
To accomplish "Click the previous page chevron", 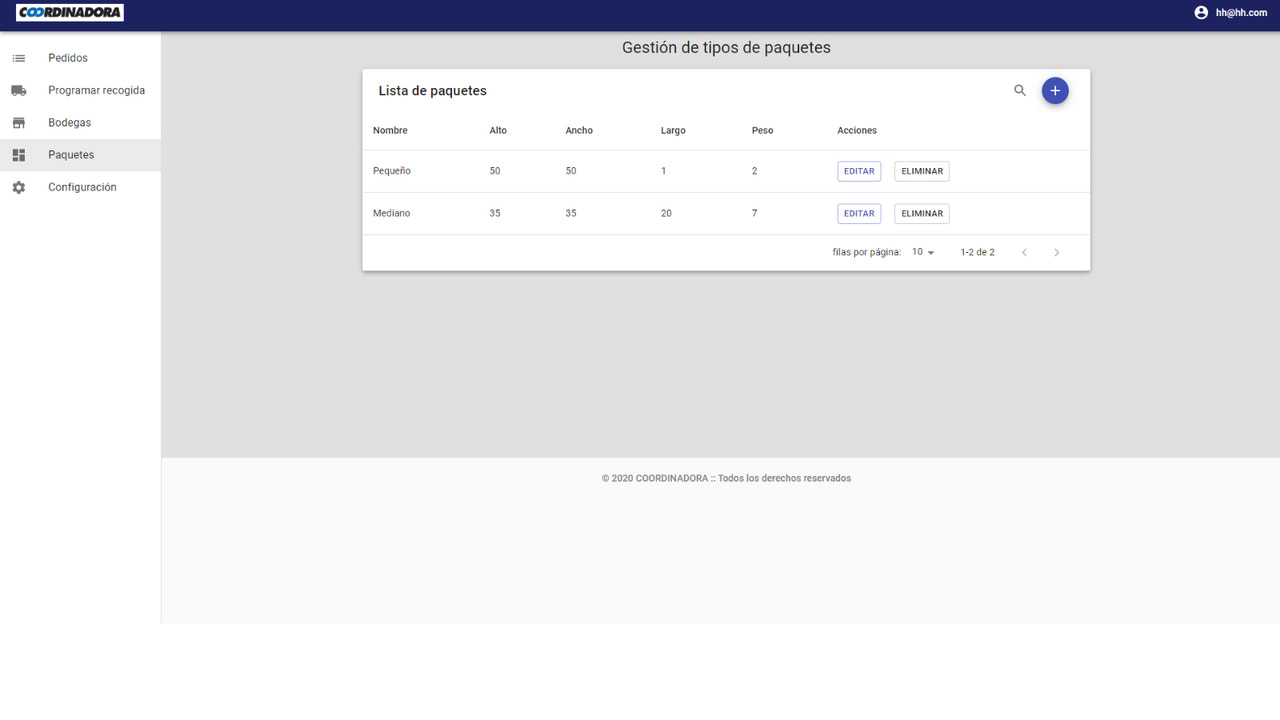I will [1024, 252].
